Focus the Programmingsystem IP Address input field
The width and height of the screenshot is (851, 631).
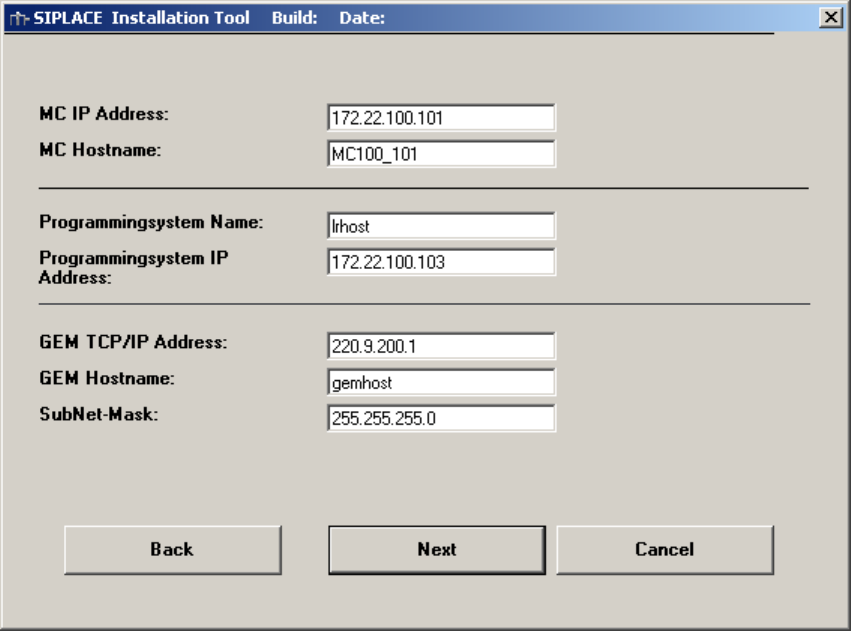(x=441, y=262)
